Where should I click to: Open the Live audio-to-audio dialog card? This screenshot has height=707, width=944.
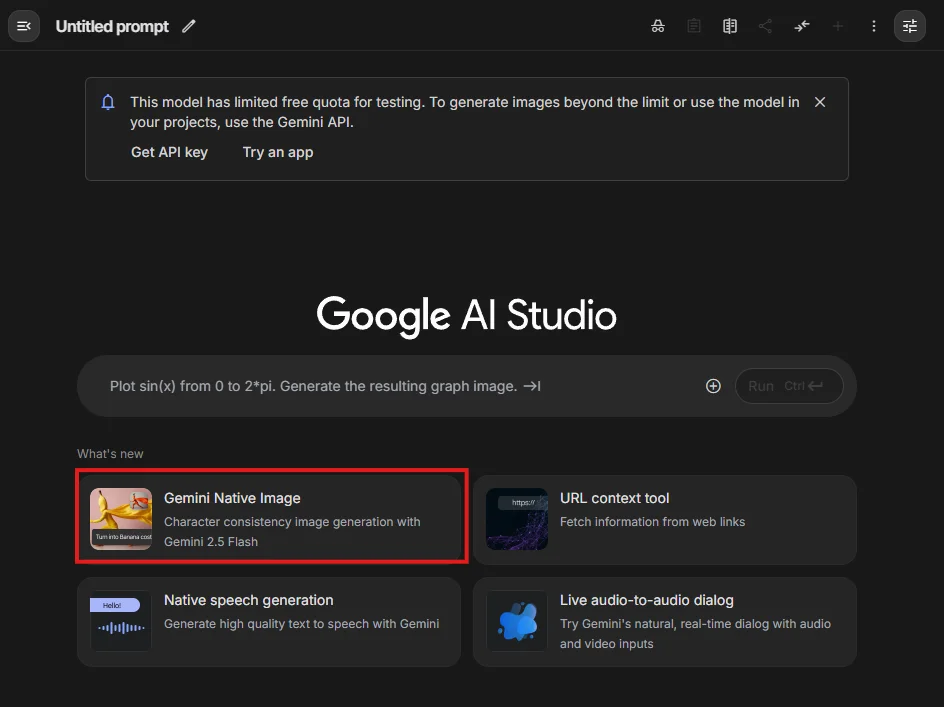[665, 621]
